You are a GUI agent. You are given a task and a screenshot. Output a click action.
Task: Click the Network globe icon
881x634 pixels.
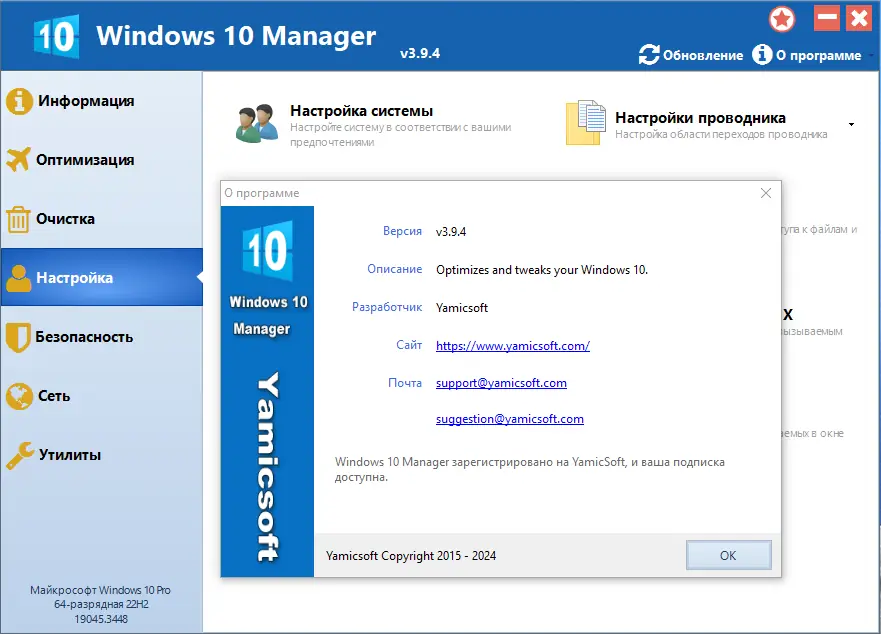pos(19,396)
